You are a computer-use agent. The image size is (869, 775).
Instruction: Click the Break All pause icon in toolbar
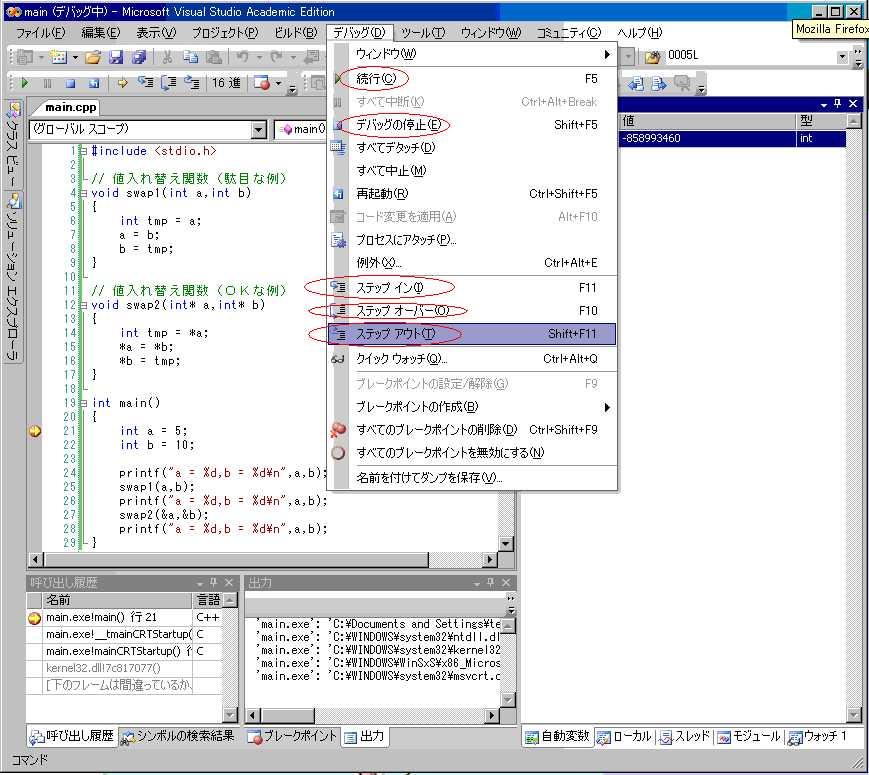pyautogui.click(x=47, y=83)
